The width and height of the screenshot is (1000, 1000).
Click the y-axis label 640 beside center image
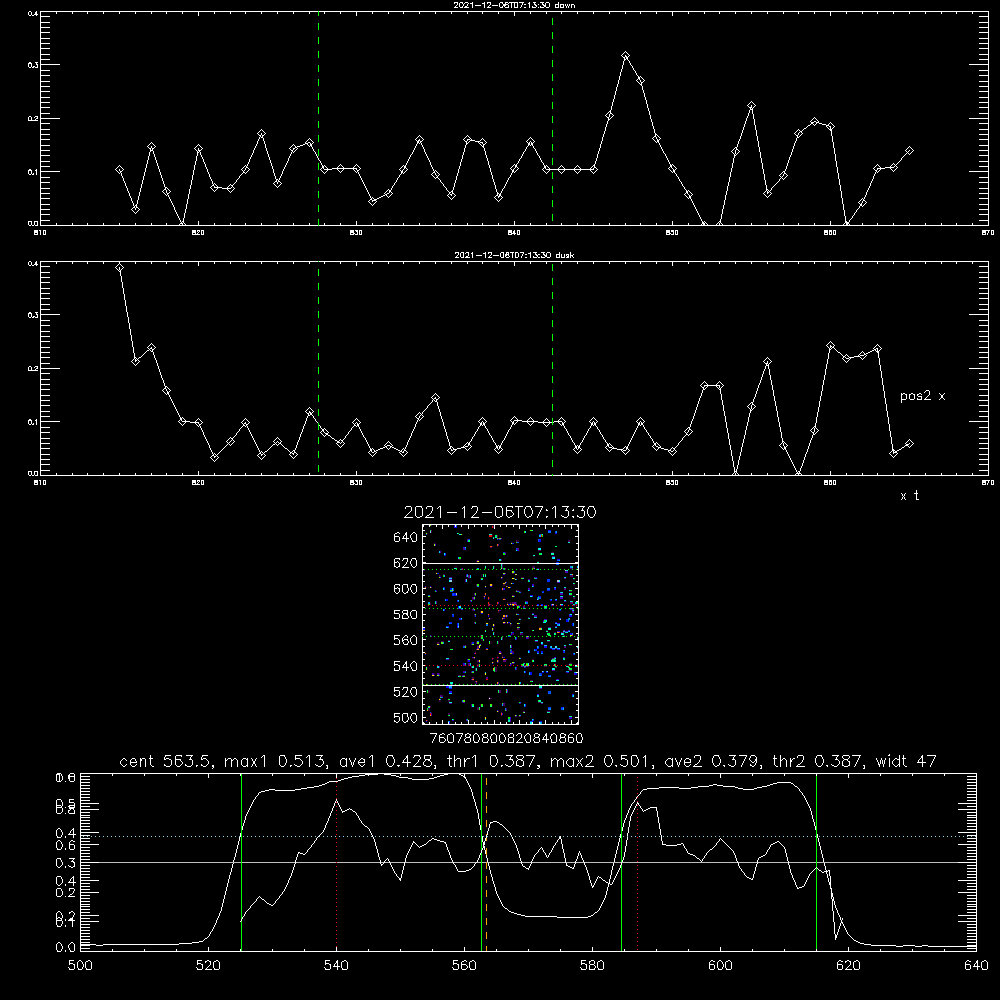click(x=406, y=538)
